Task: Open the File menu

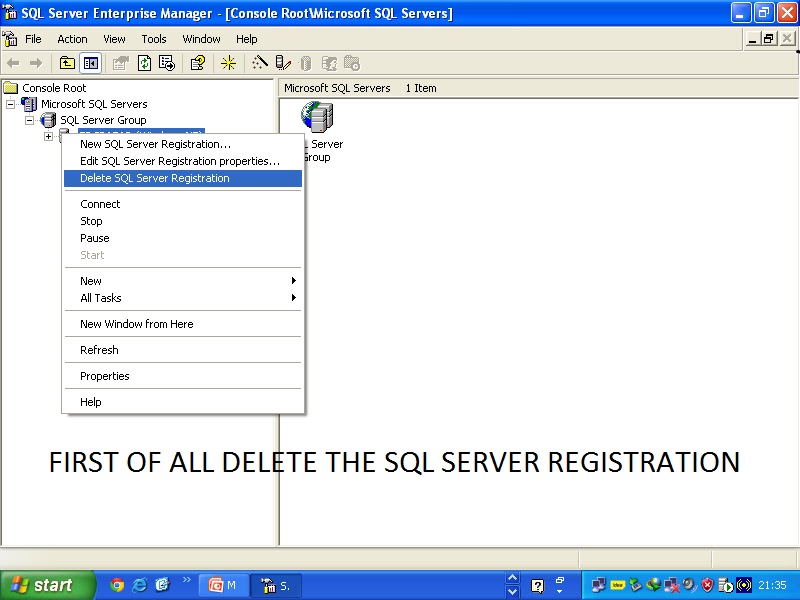Action: (33, 39)
